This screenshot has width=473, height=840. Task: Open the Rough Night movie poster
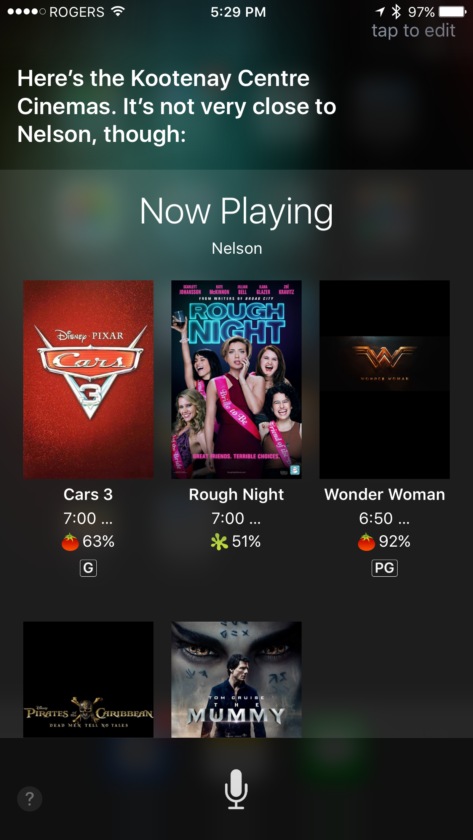pyautogui.click(x=236, y=379)
